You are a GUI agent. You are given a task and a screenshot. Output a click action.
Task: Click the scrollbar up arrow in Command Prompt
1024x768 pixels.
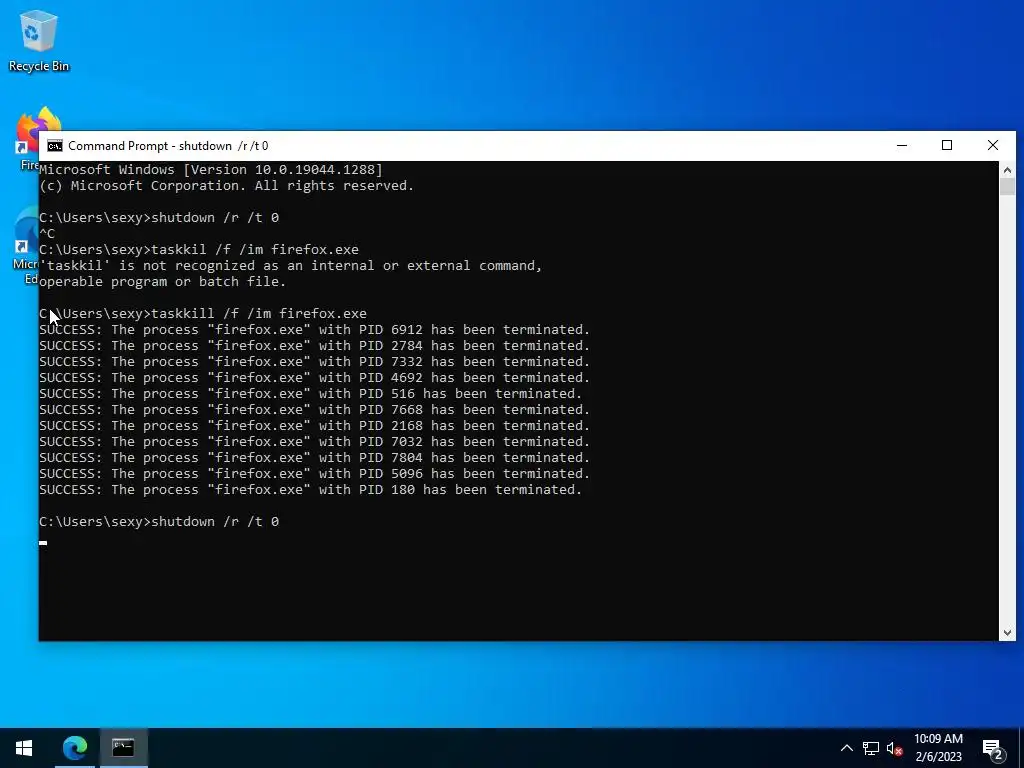(x=1007, y=170)
